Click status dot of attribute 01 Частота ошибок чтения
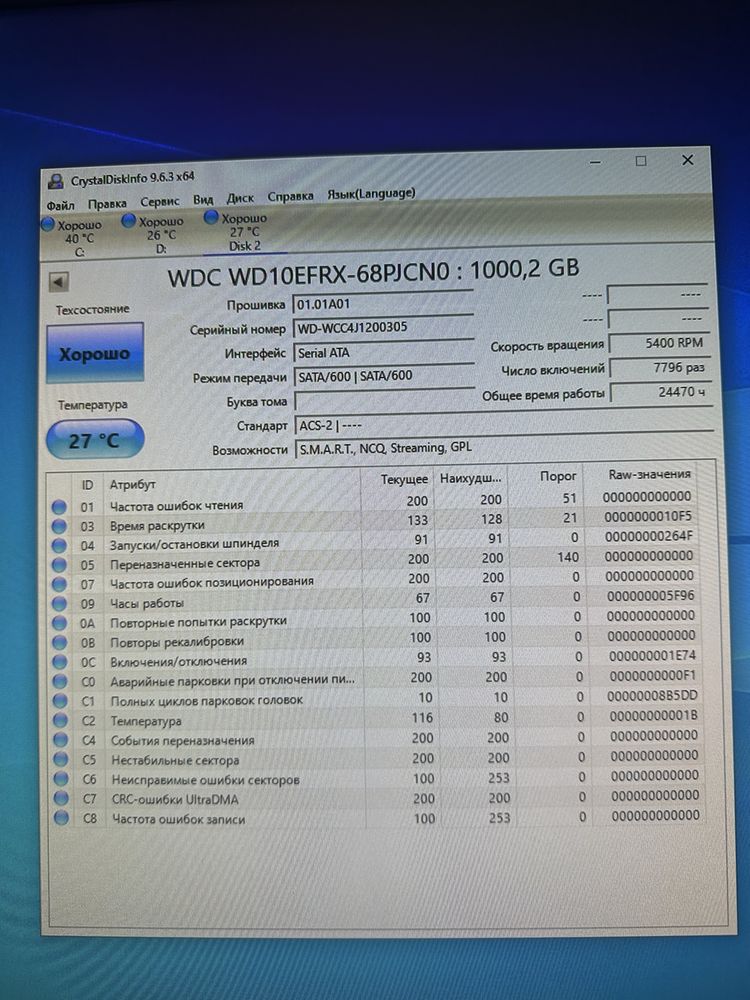Viewport: 750px width, 1000px height. coord(59,507)
